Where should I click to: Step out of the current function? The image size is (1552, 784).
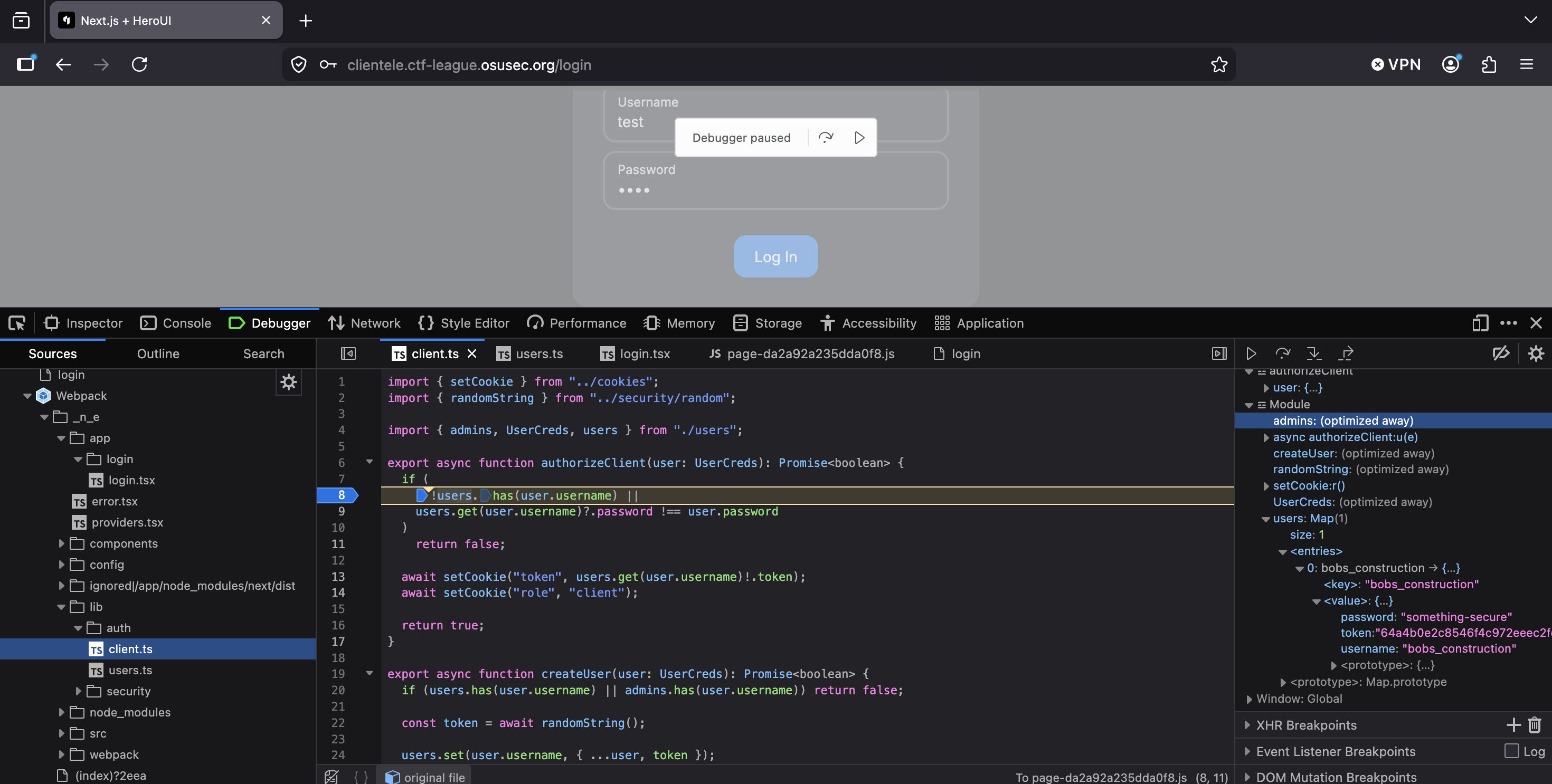click(1346, 353)
